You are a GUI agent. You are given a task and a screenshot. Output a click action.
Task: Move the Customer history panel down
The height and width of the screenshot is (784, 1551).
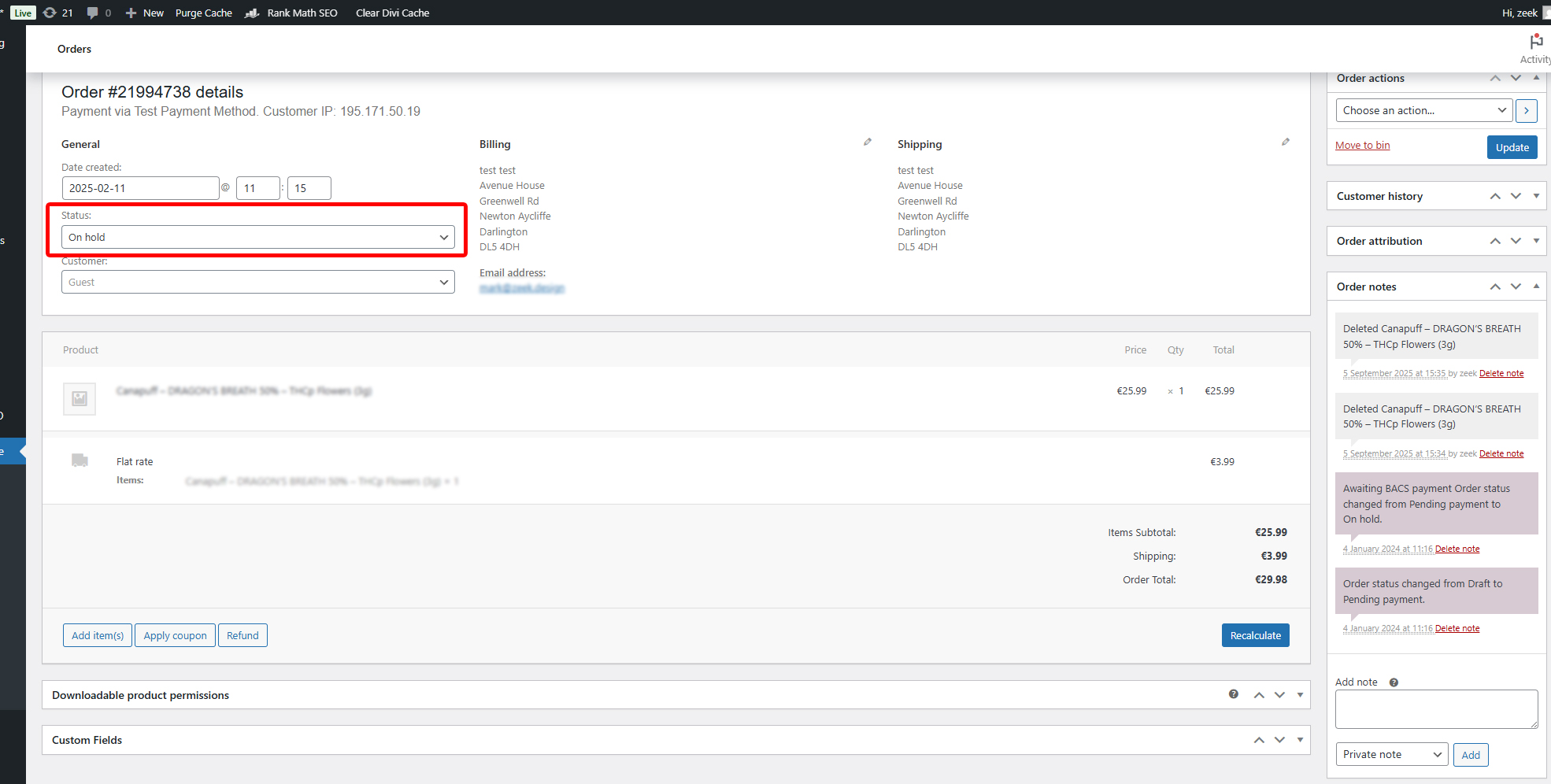coord(1516,196)
